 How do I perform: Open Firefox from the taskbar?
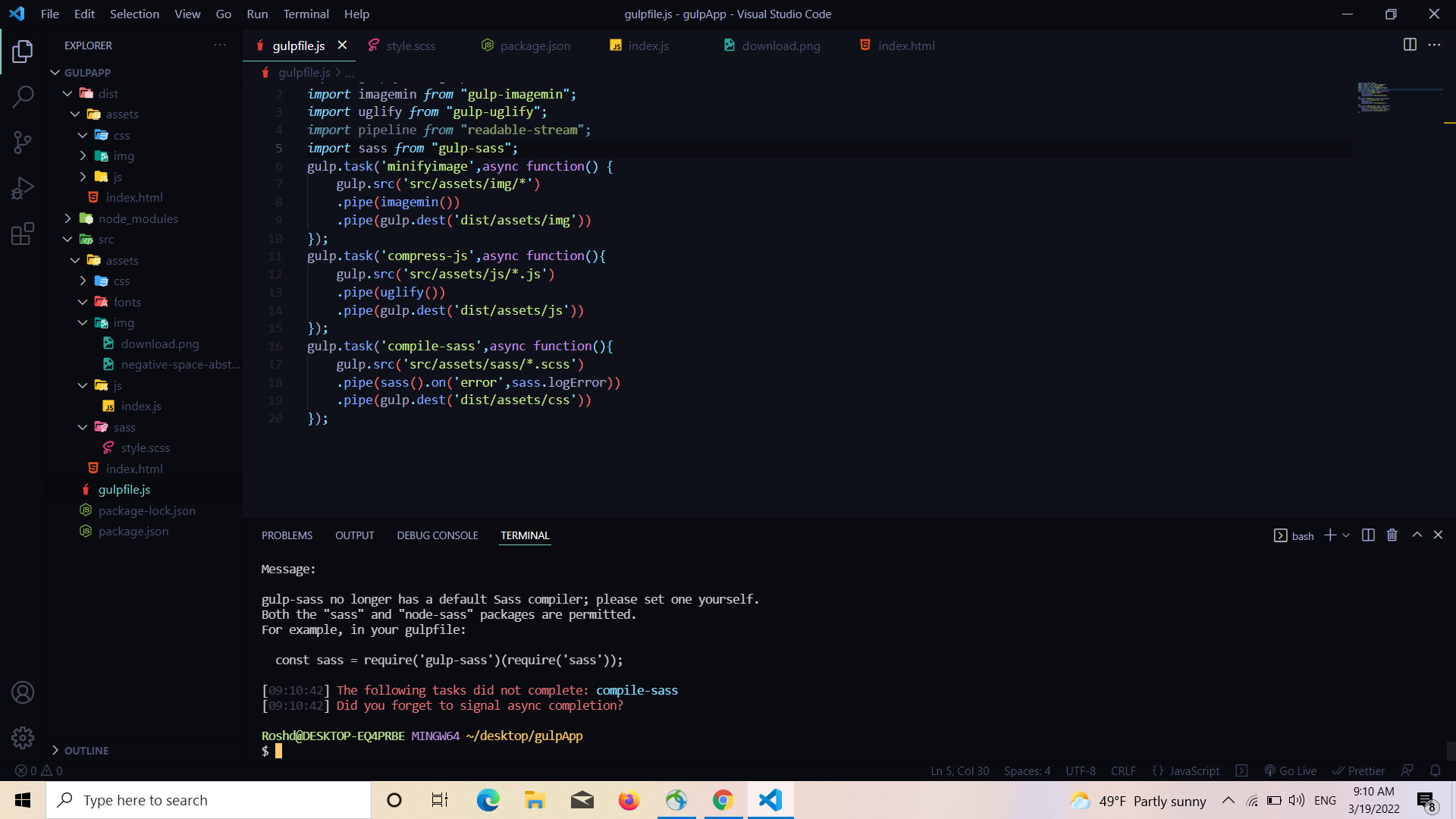(629, 800)
